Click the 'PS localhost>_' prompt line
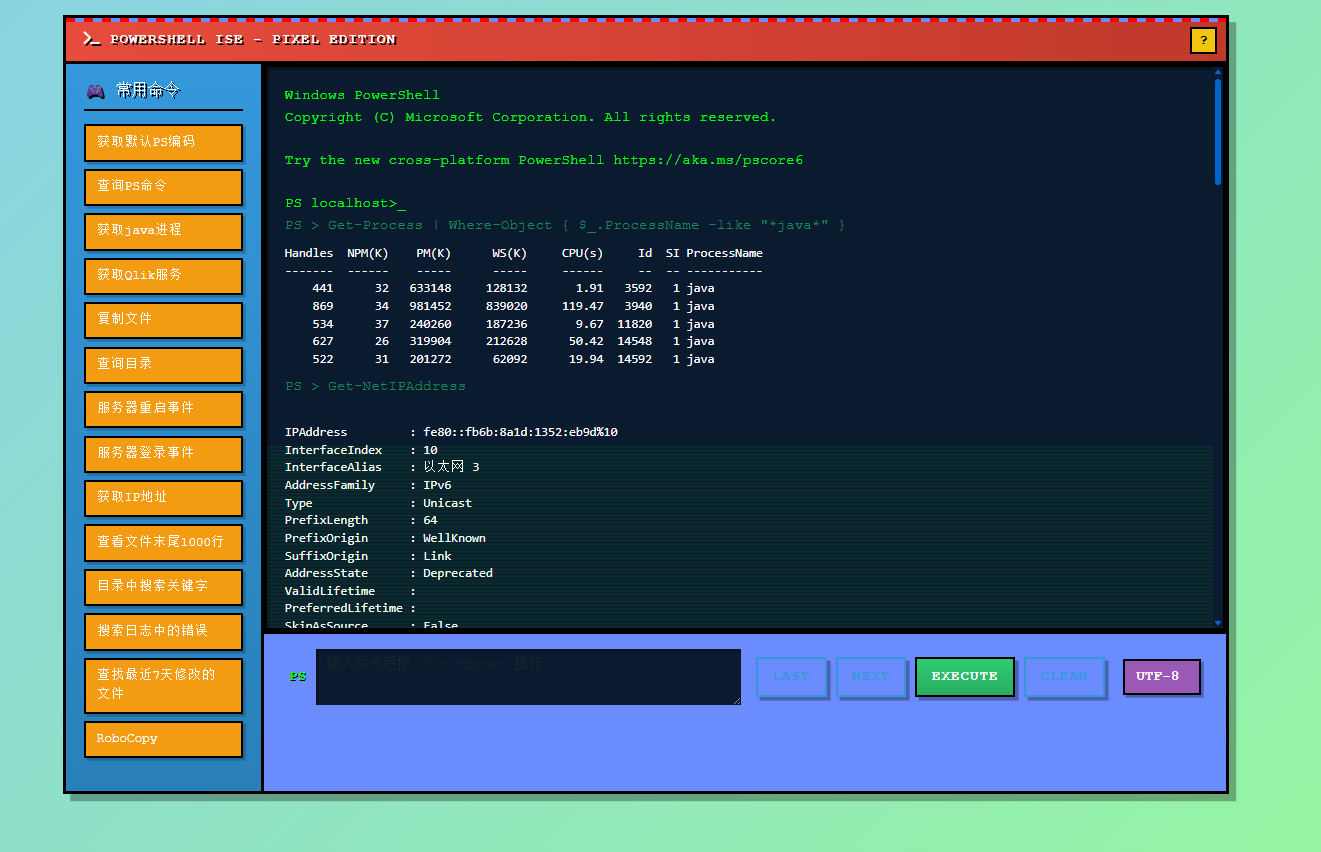Viewport: 1321px width, 852px height. coord(345,203)
